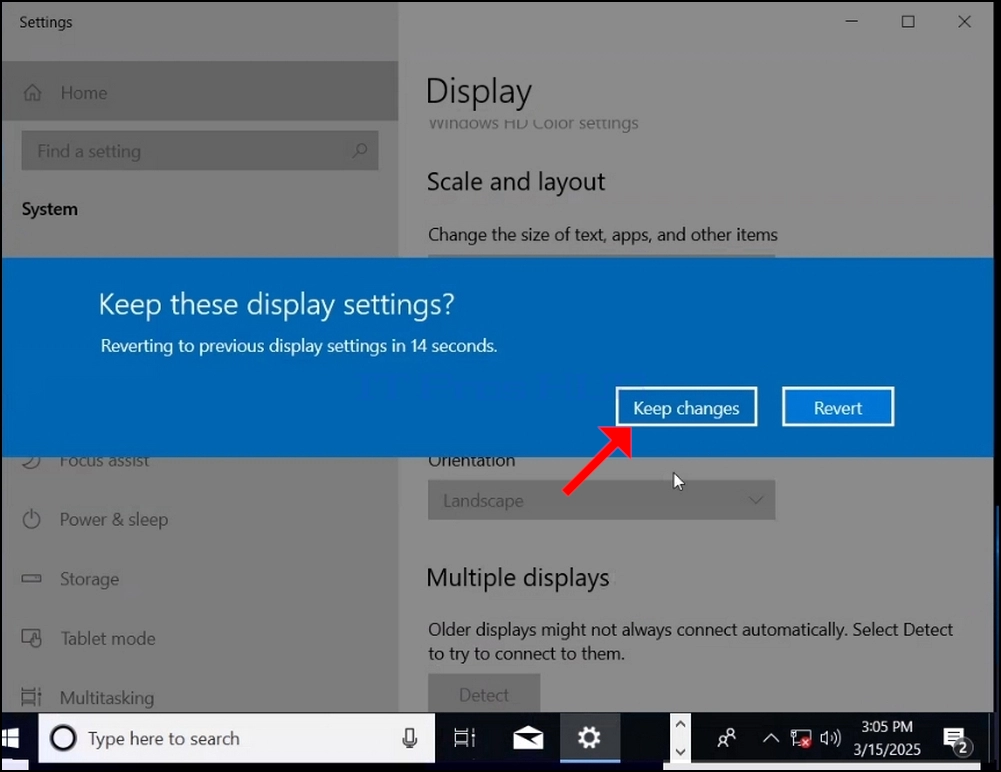The height and width of the screenshot is (772, 1001).
Task: Open the Mail app on taskbar
Action: (528, 738)
